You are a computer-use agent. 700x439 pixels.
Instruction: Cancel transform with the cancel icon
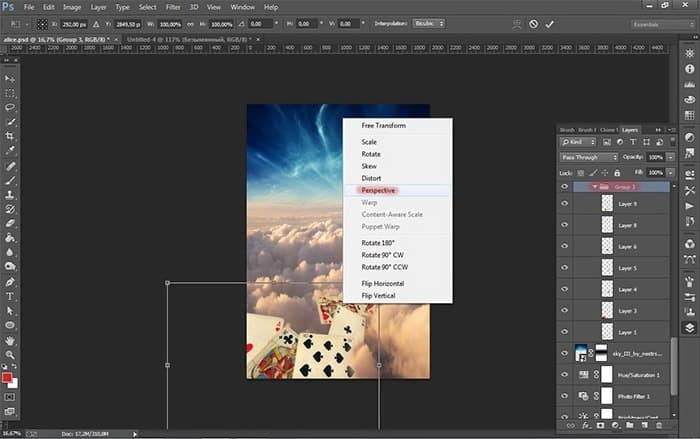tap(532, 23)
